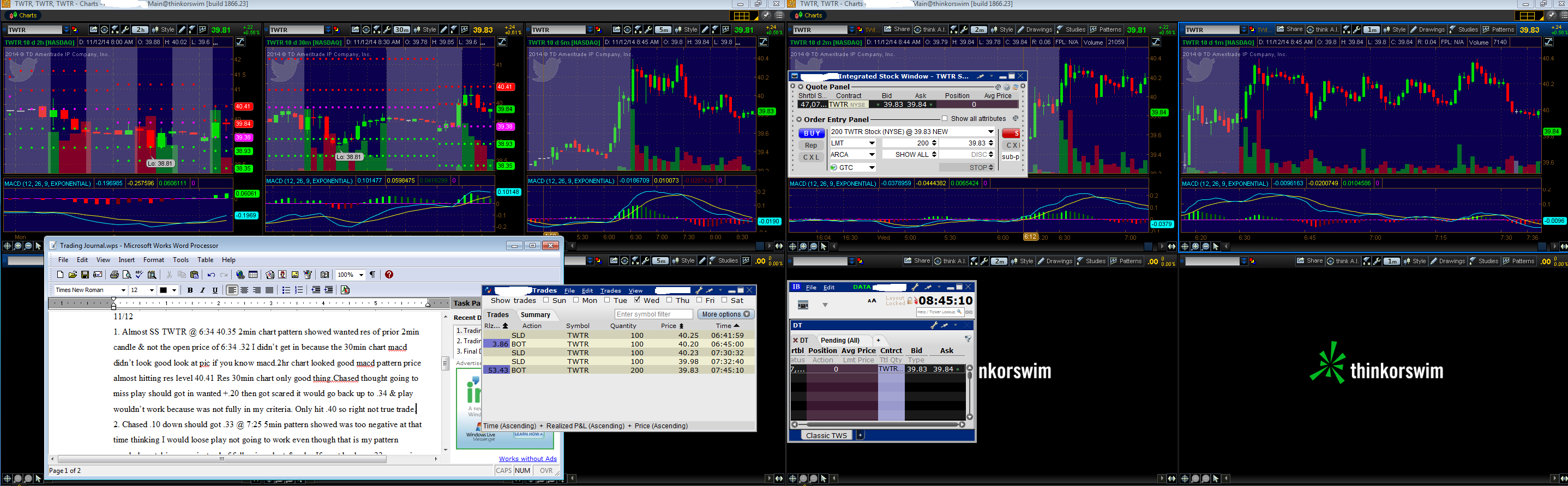Click the Works horizontal scrollbar thumb
The height and width of the screenshot is (486, 1568).
222,459
